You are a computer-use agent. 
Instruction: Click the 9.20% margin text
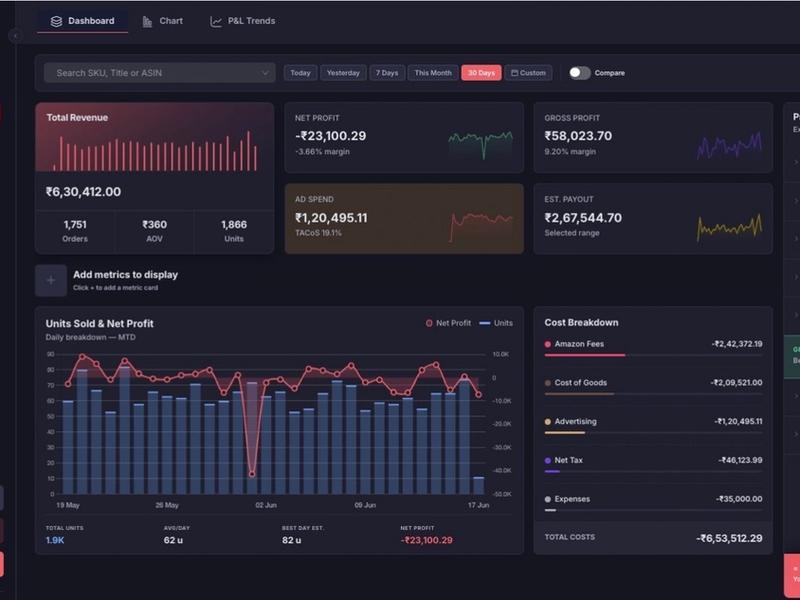(x=570, y=152)
